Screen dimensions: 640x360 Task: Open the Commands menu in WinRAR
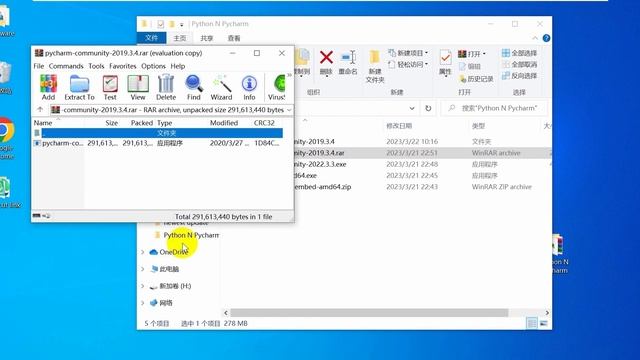point(66,66)
